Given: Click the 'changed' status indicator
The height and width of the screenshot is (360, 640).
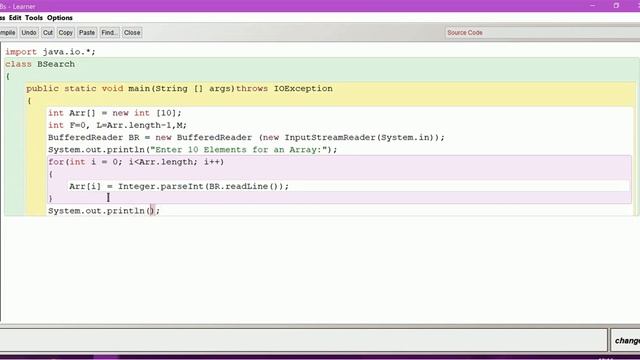Looking at the screenshot, I should point(627,340).
